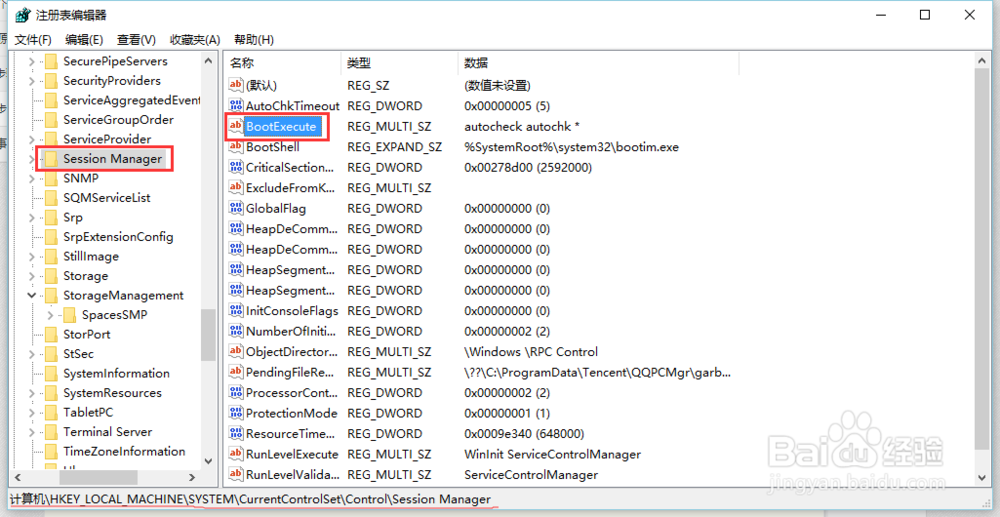Expand the SNMP tree node
The height and width of the screenshot is (517, 1000).
pyautogui.click(x=32, y=178)
